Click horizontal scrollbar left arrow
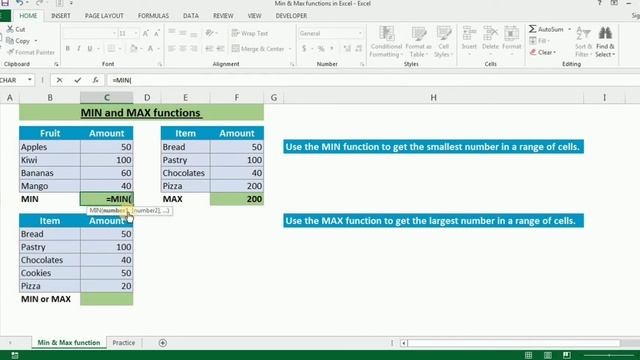Screen dimensions: 640x360 point(403,343)
